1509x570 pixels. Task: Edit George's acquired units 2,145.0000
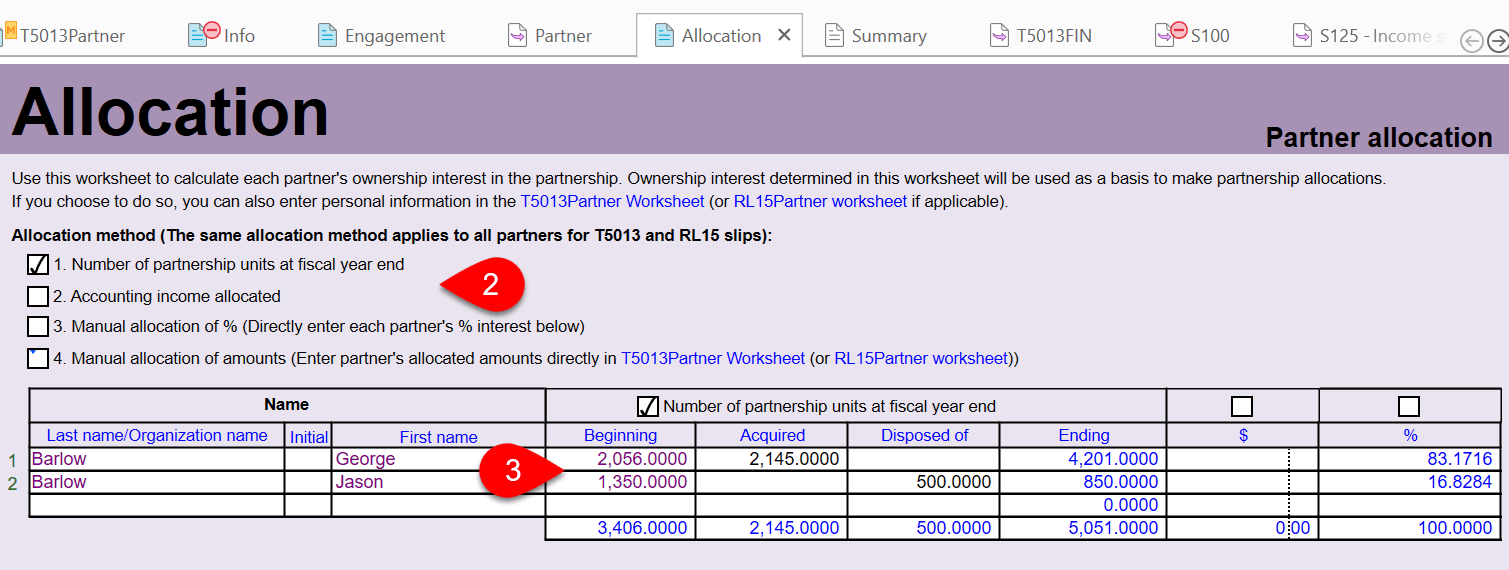(772, 459)
